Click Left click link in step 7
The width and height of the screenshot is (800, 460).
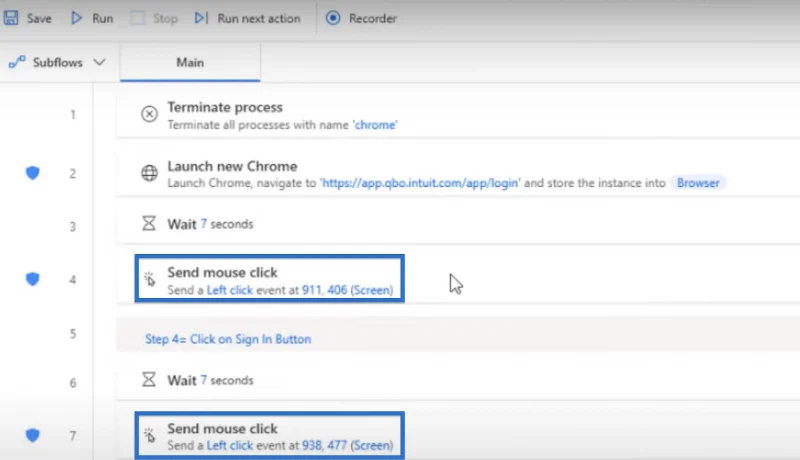(230, 446)
